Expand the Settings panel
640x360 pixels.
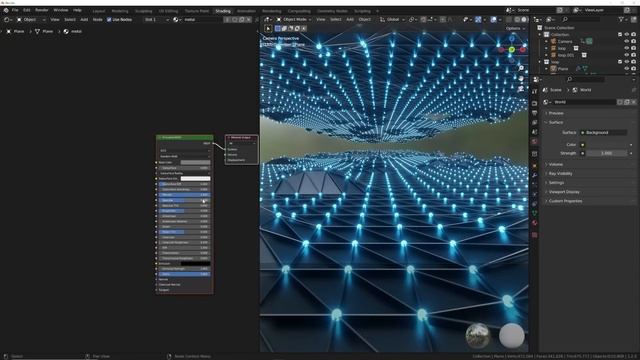556,183
